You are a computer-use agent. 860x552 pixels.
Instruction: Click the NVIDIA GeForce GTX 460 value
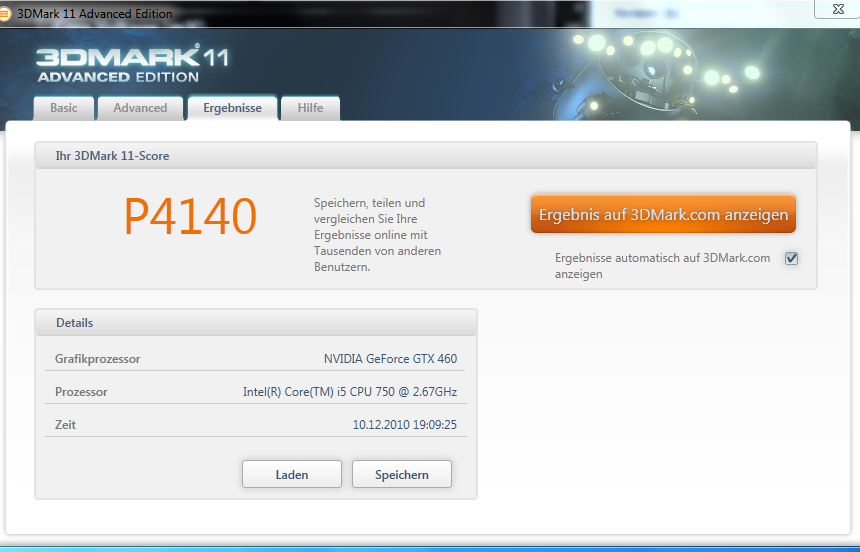click(390, 359)
